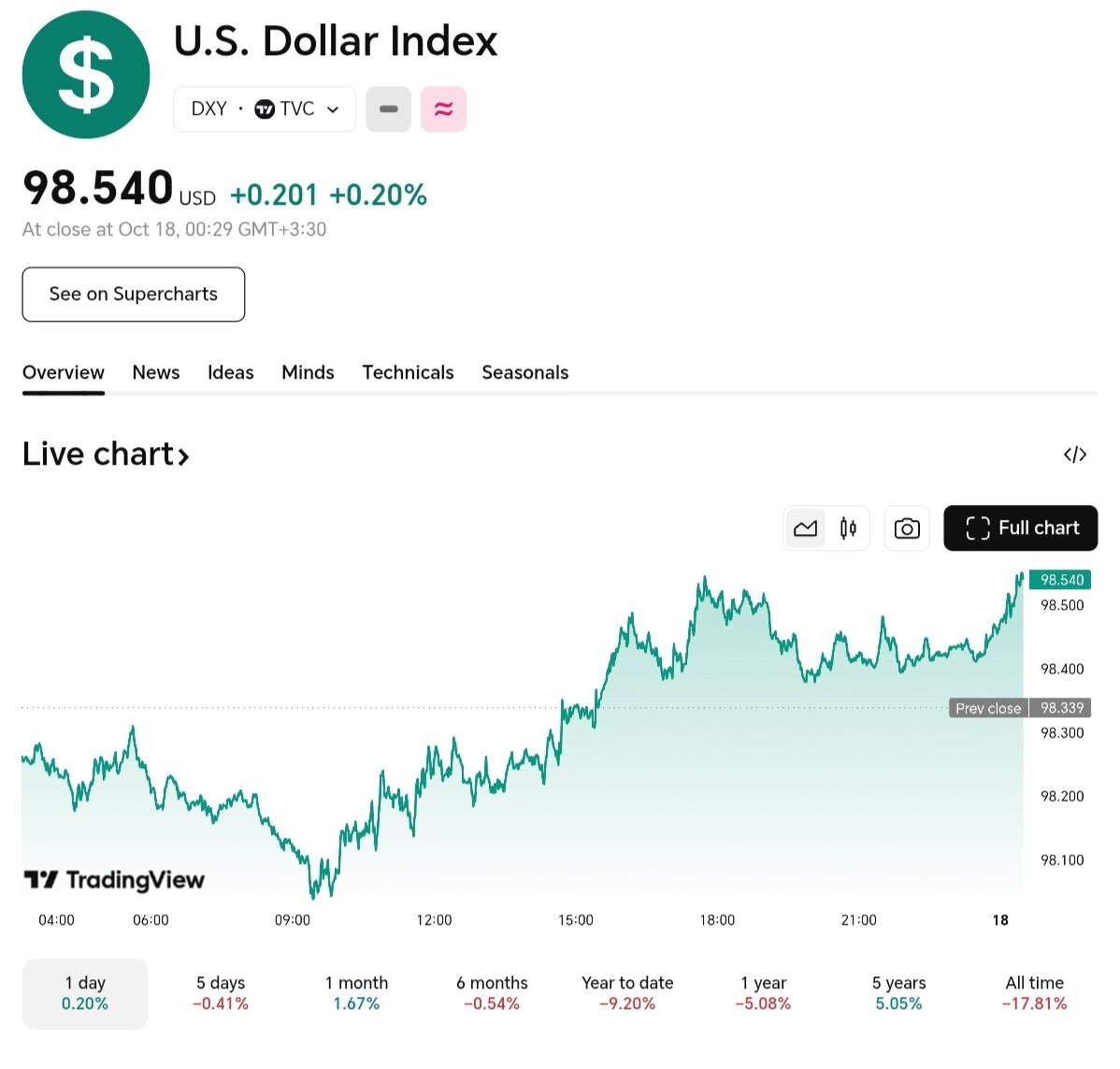Click the green dollar sign logo
This screenshot has height=1069, width=1120.
(x=86, y=75)
